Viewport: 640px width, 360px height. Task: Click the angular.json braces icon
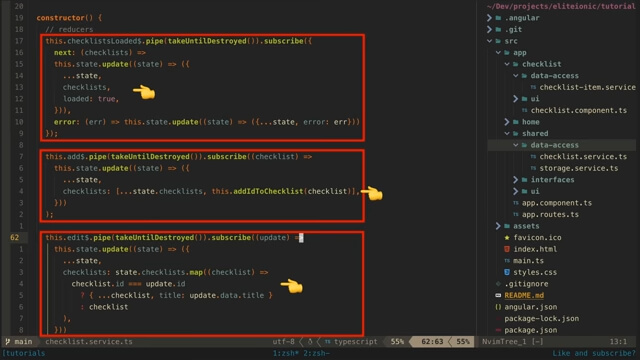pyautogui.click(x=498, y=307)
